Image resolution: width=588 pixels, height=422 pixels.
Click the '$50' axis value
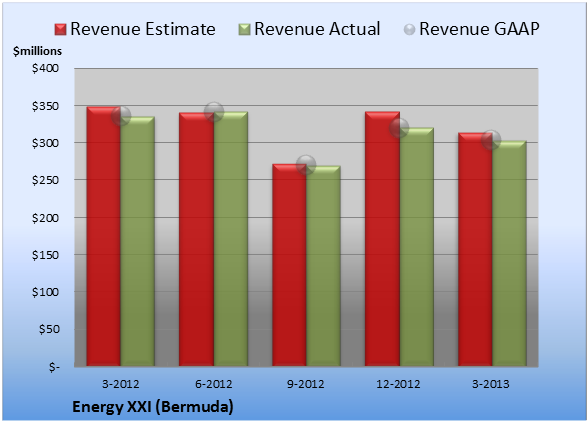[49, 329]
